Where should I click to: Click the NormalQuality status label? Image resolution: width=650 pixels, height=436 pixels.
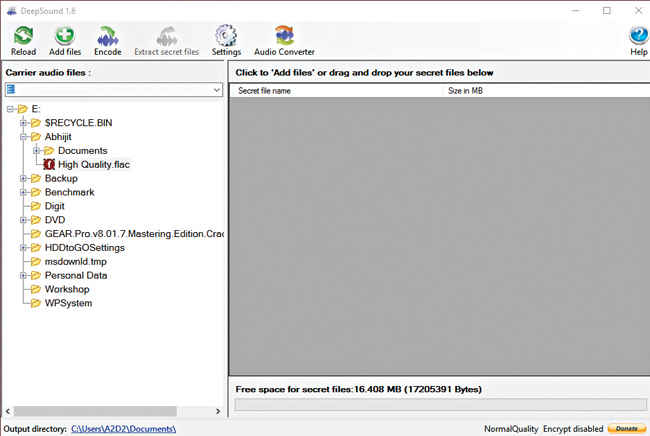click(511, 429)
